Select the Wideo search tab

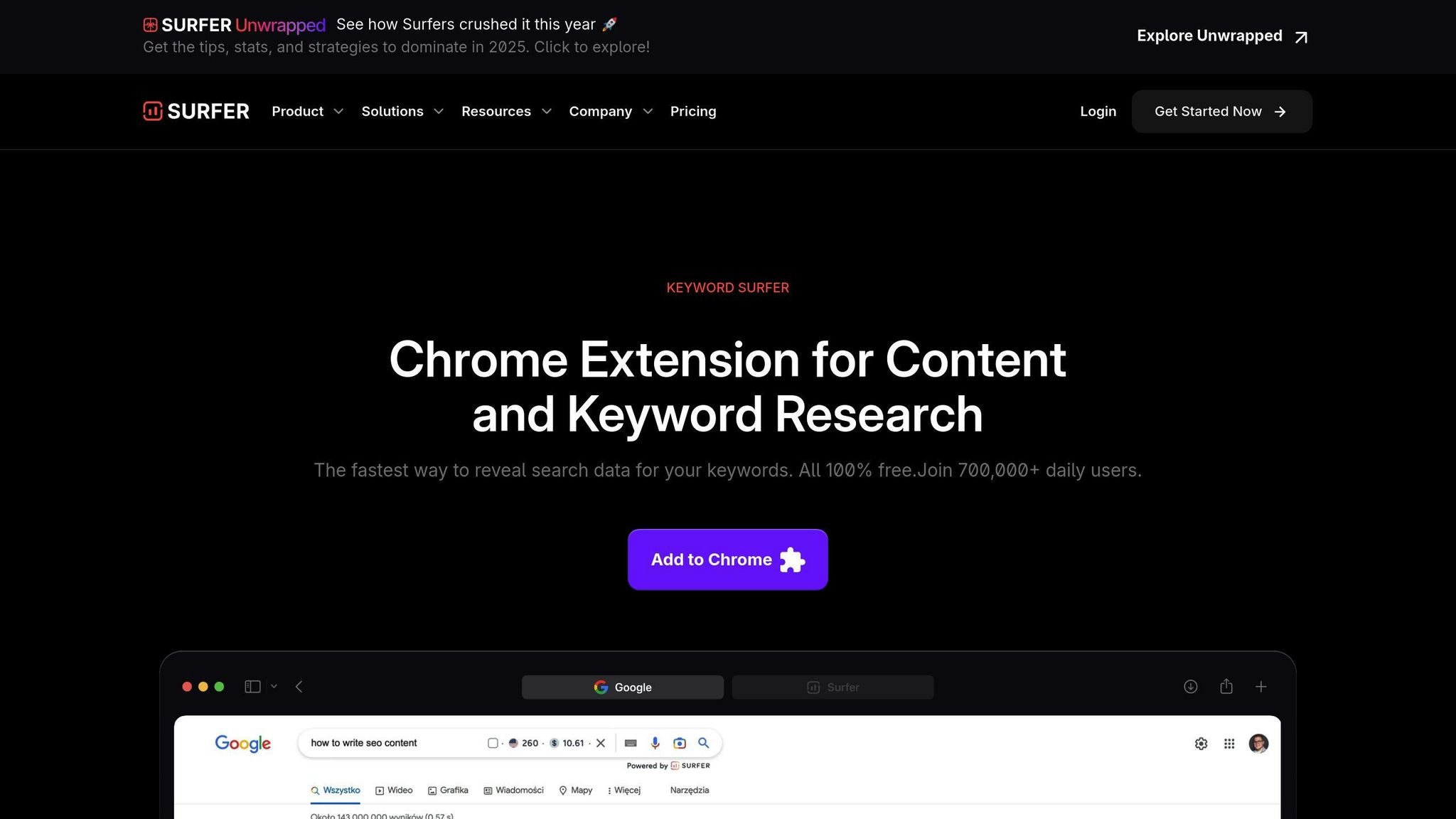[x=394, y=791]
